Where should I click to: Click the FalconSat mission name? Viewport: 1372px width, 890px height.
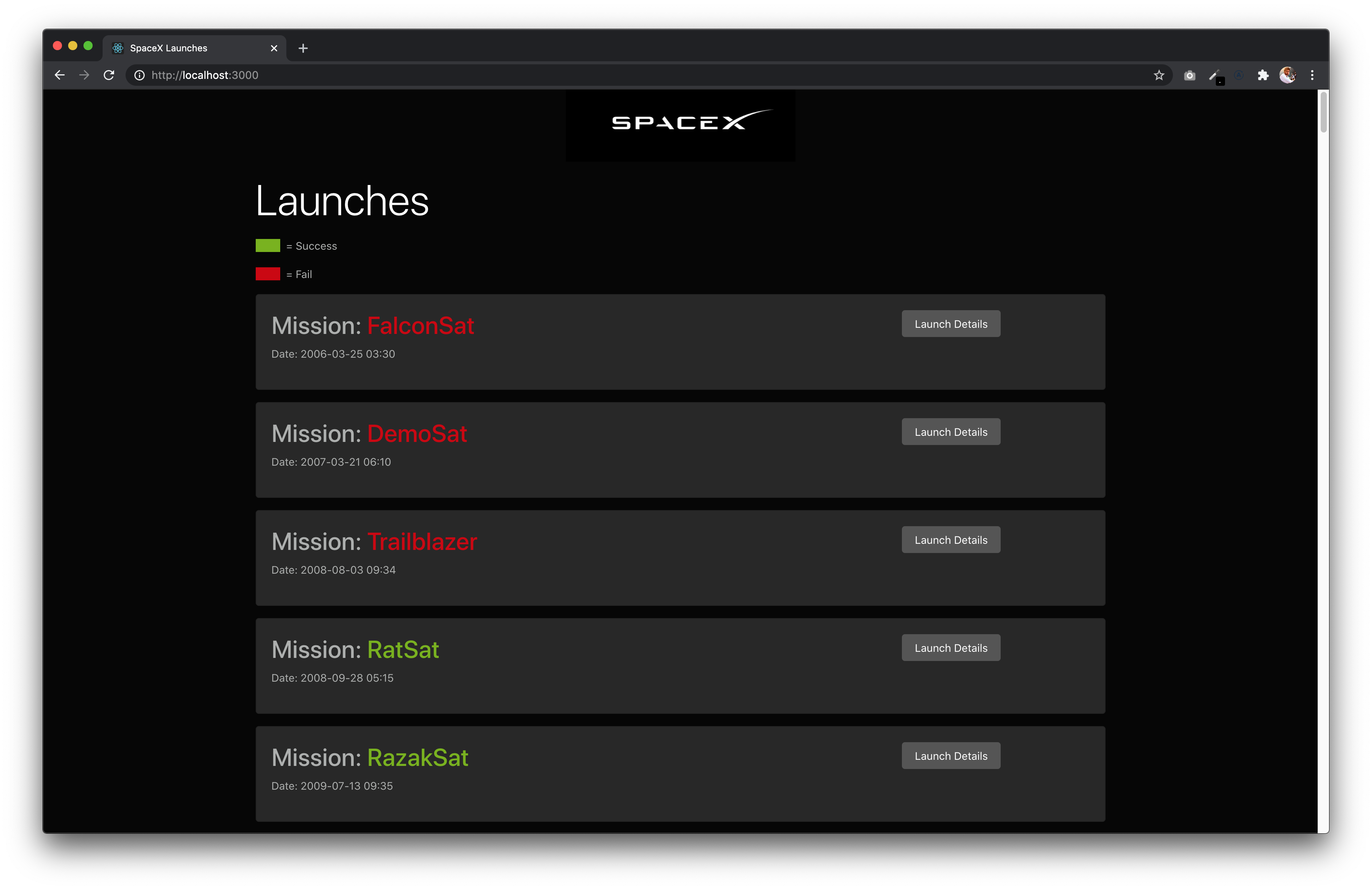pyautogui.click(x=420, y=326)
